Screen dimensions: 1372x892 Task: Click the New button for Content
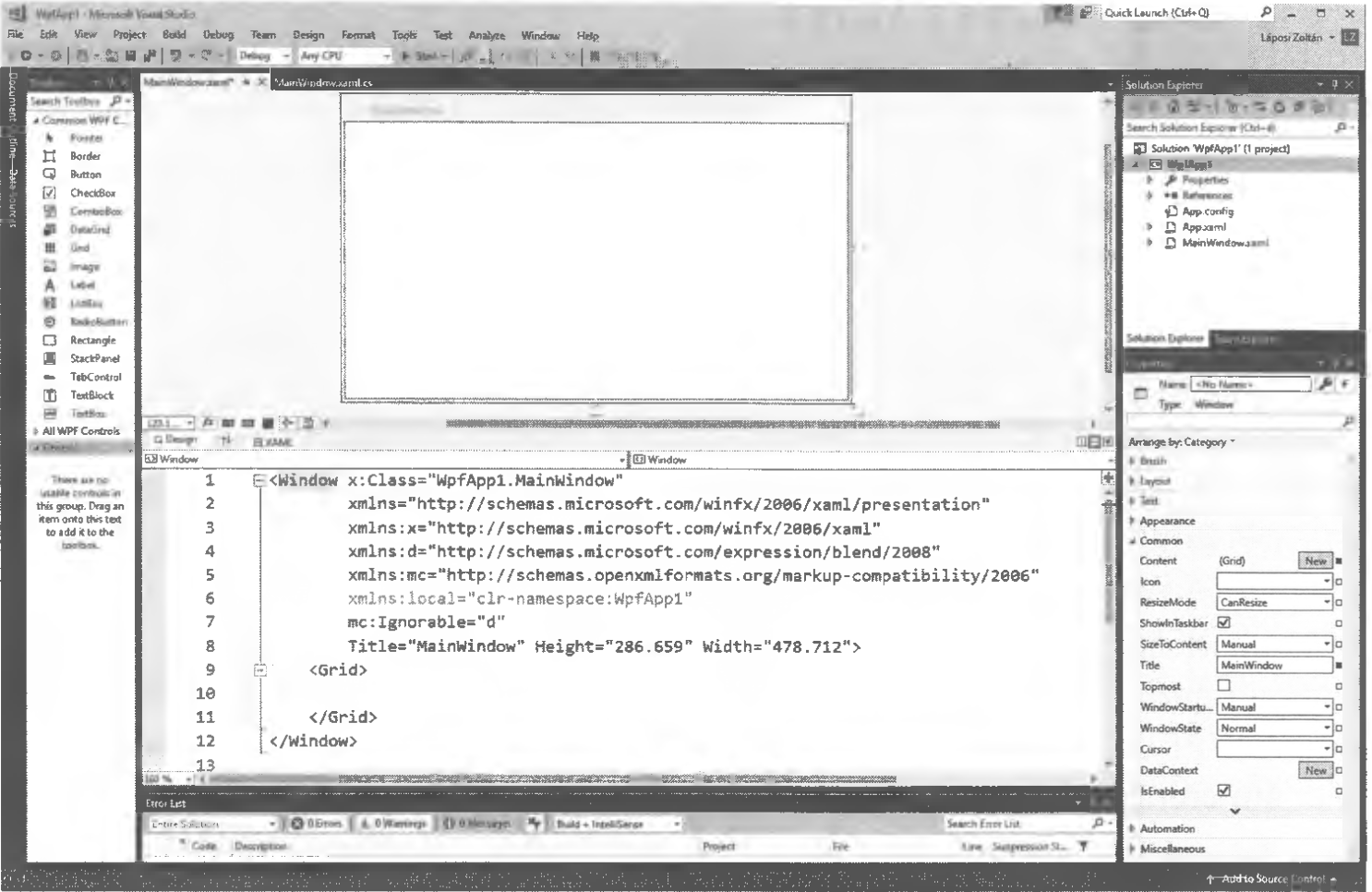point(1316,561)
